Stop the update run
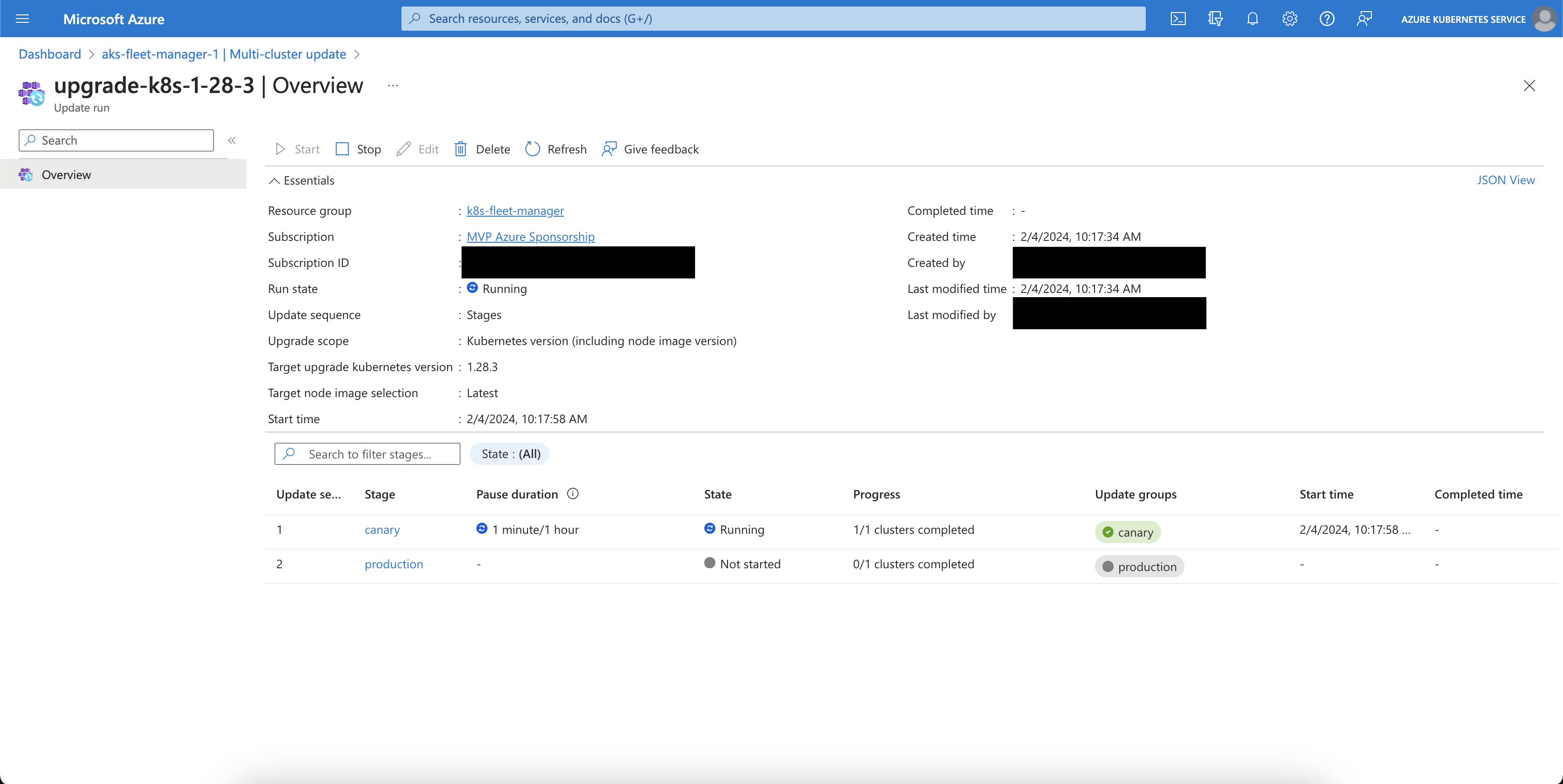The height and width of the screenshot is (784, 1563). (x=358, y=149)
